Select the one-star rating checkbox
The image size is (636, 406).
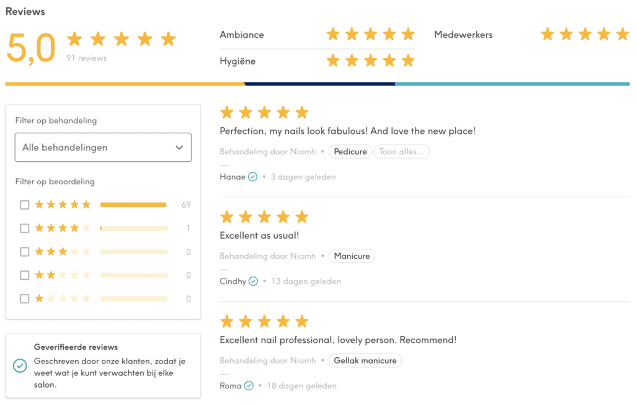(x=24, y=299)
